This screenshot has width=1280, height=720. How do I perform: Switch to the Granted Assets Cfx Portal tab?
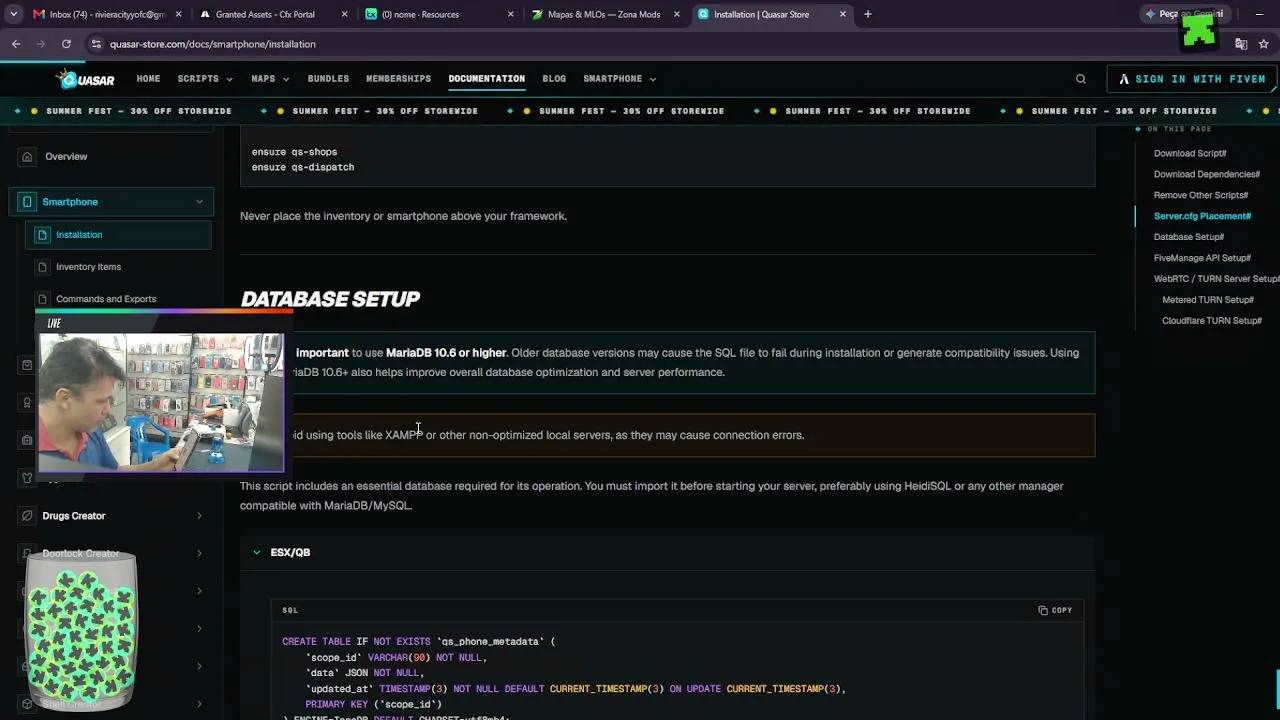273,14
